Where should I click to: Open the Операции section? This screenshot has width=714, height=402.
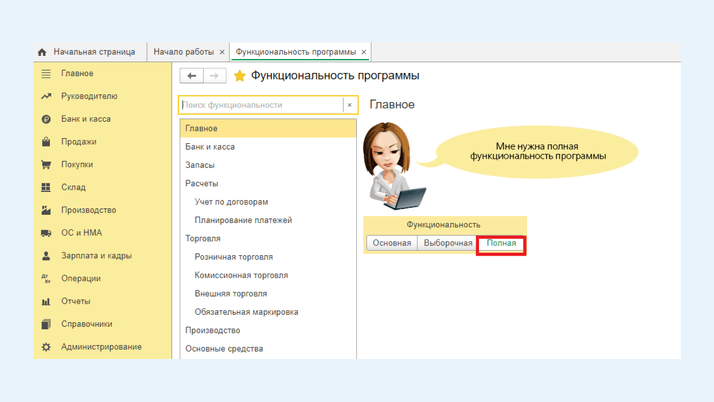coord(81,278)
